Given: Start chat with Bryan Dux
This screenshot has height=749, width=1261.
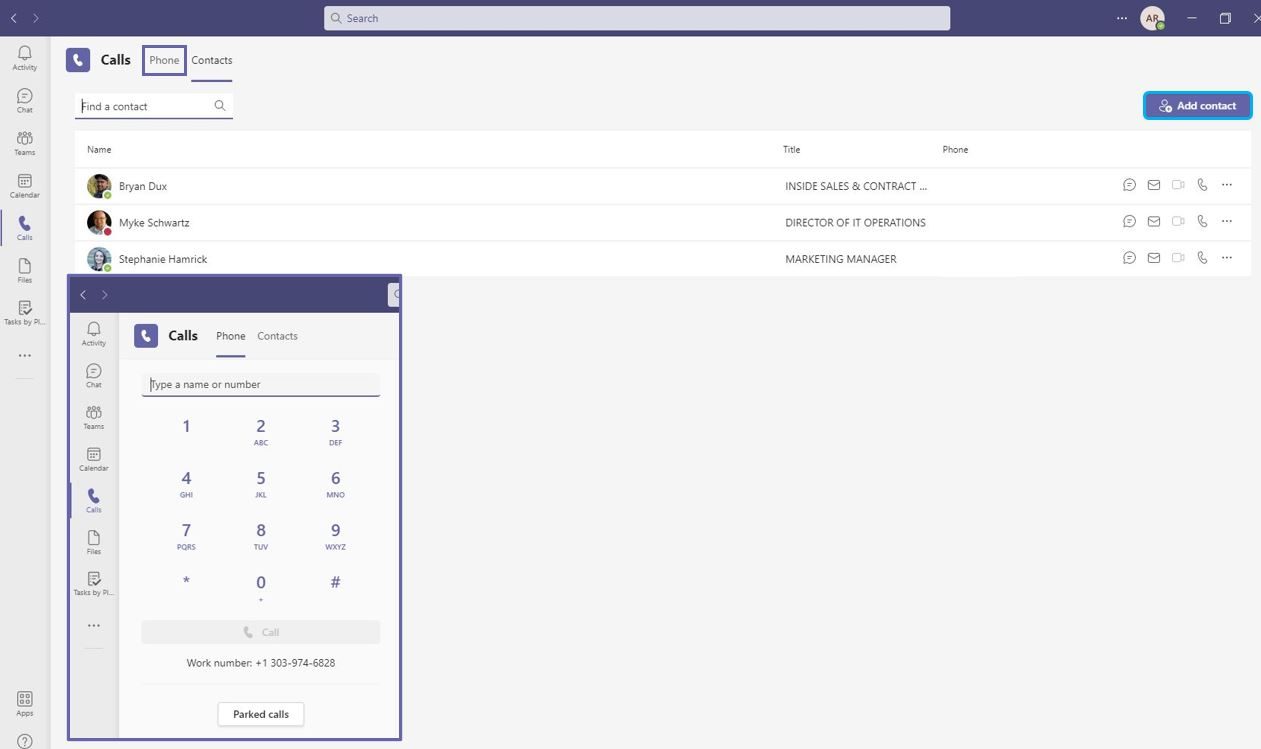Looking at the screenshot, I should [1129, 185].
